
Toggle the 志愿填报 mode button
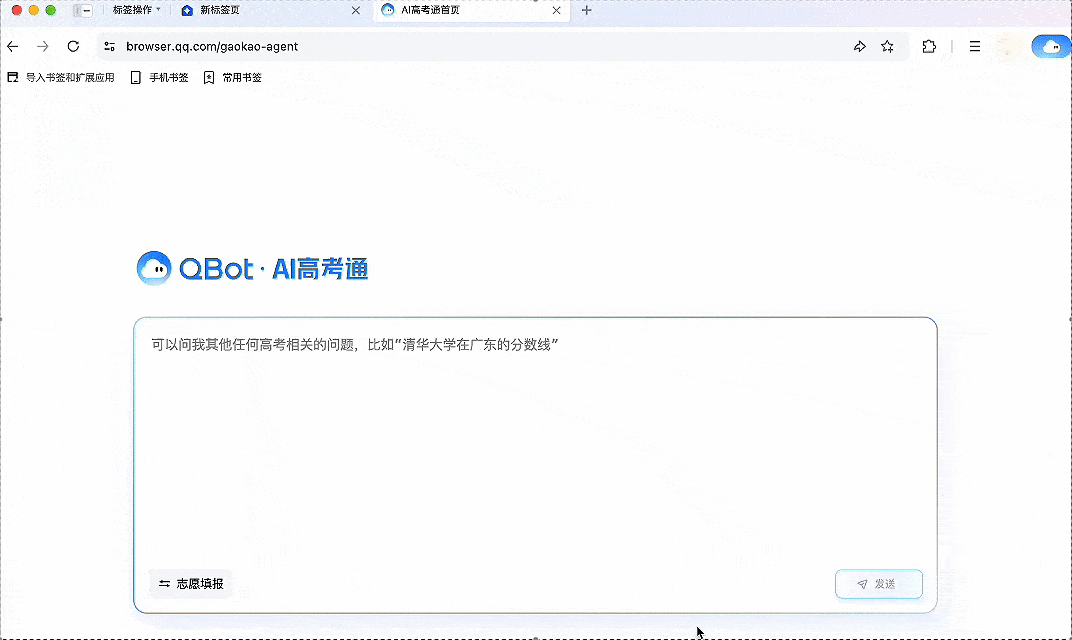tap(191, 584)
